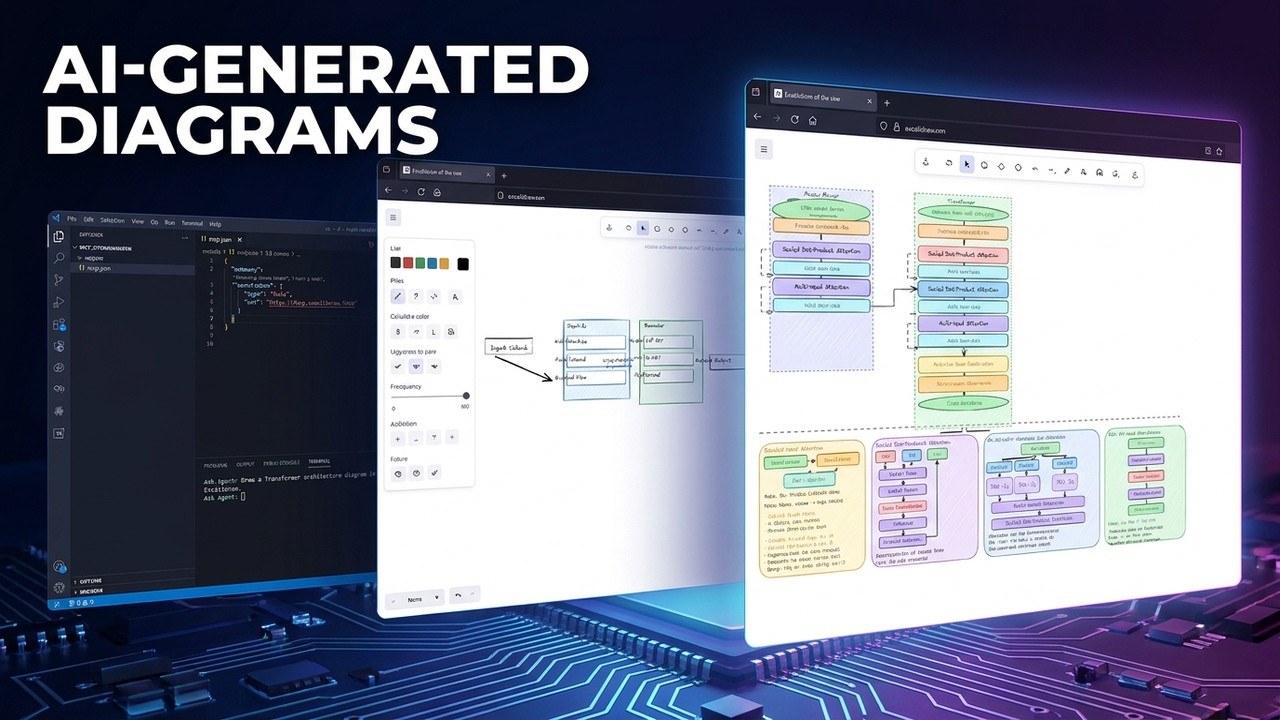The image size is (1280, 720).
Task: Choose the middle option under Ugyoress to pare
Action: 416,366
